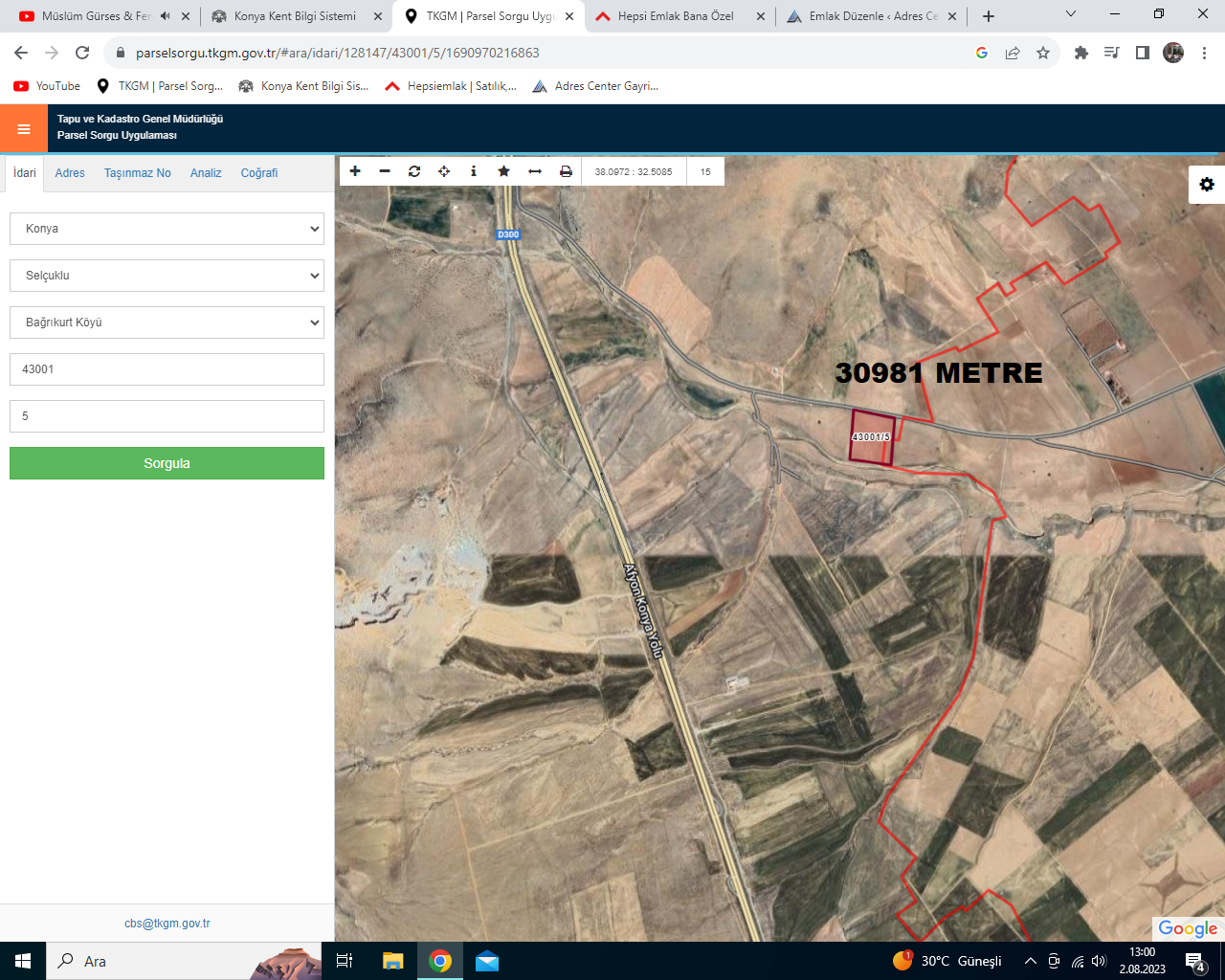Viewport: 1225px width, 980px height.
Task: Open map settings gear icon
Action: 1207,185
